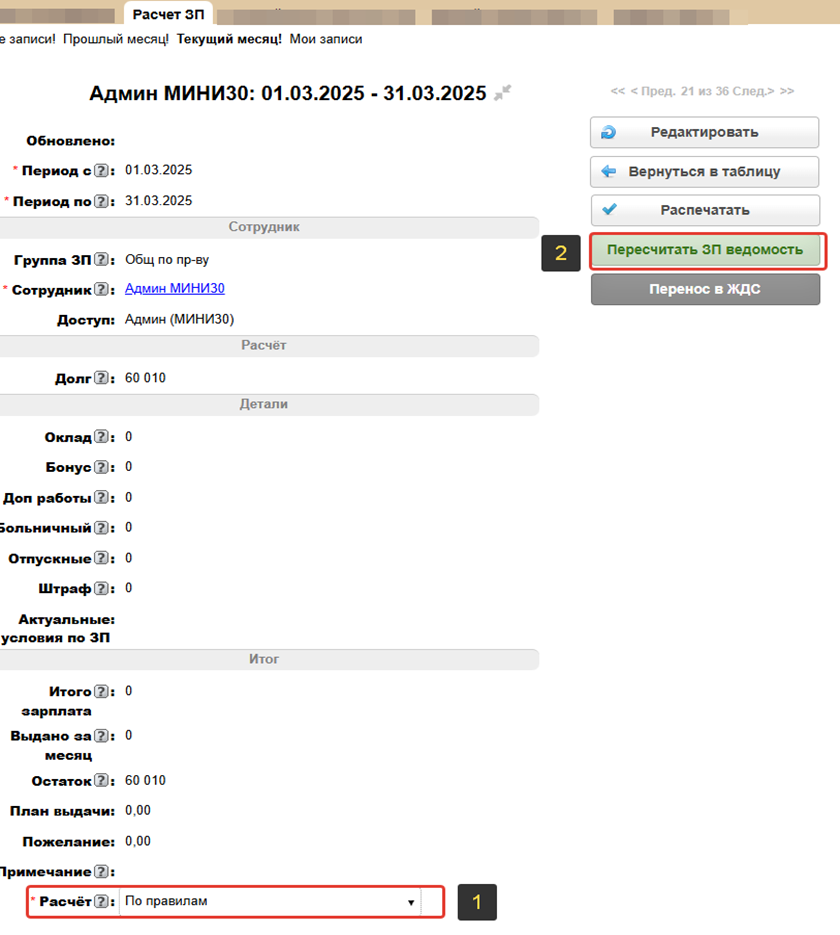This screenshot has width=840, height=935.
Task: Click the Распечатать button
Action: click(704, 210)
